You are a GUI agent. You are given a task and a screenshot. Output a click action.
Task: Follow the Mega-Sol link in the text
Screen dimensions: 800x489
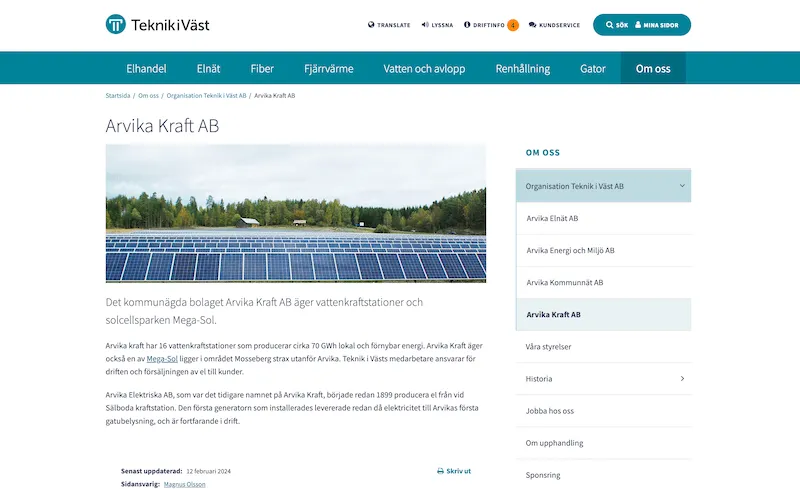point(162,359)
